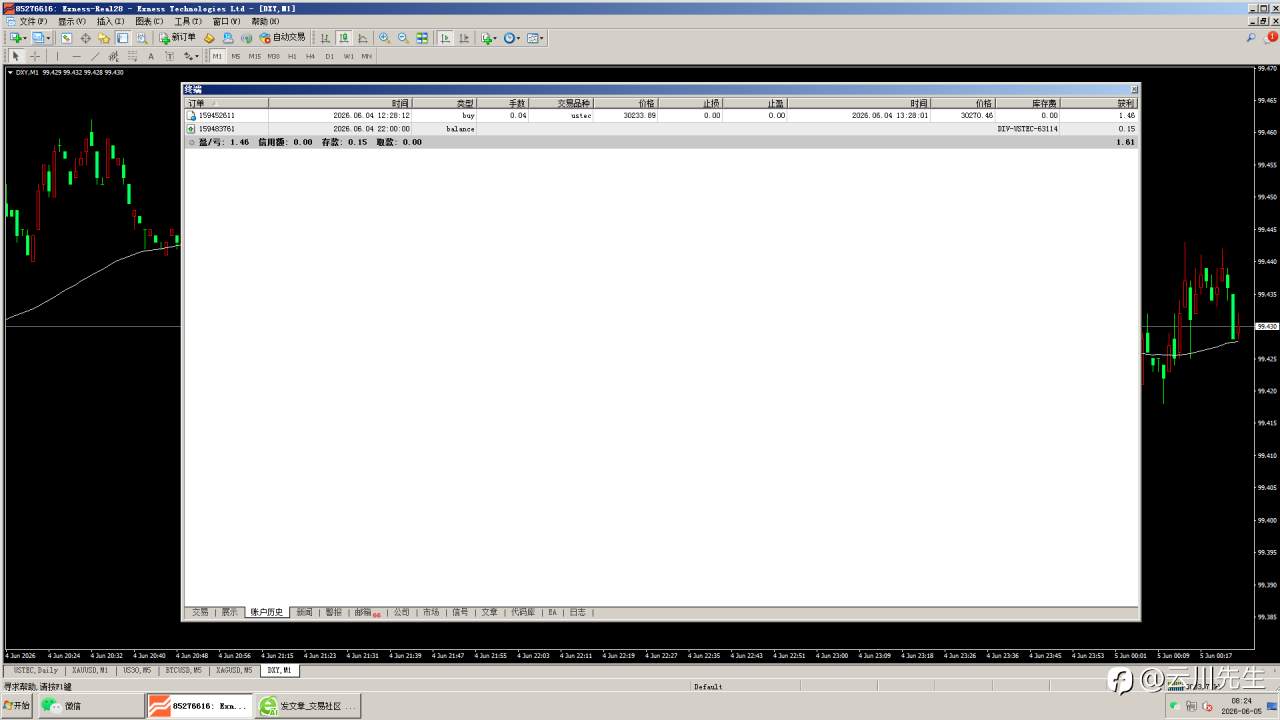Open the 工具 (Tools) menu
This screenshot has height=720, width=1280.
pyautogui.click(x=188, y=21)
